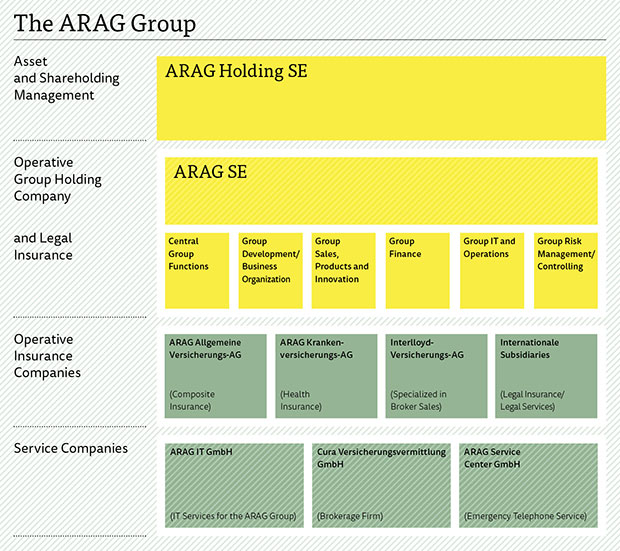Select the ARAG SE yellow box
The image size is (620, 551).
[x=381, y=190]
